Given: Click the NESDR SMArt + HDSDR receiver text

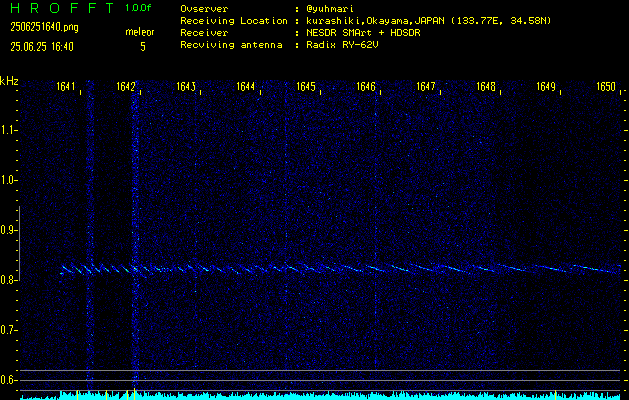Looking at the screenshot, I should tap(363, 33).
